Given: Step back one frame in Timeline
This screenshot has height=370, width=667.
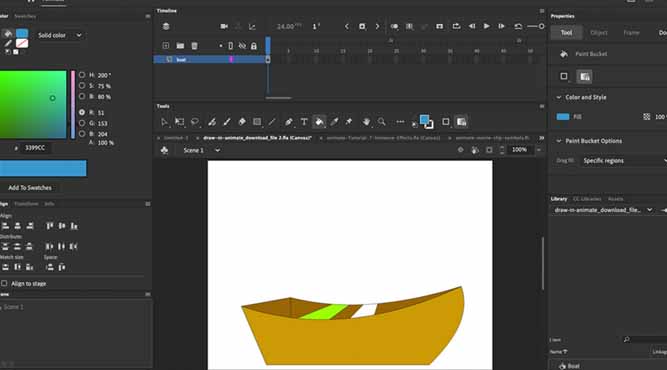Looking at the screenshot, I should coord(472,26).
